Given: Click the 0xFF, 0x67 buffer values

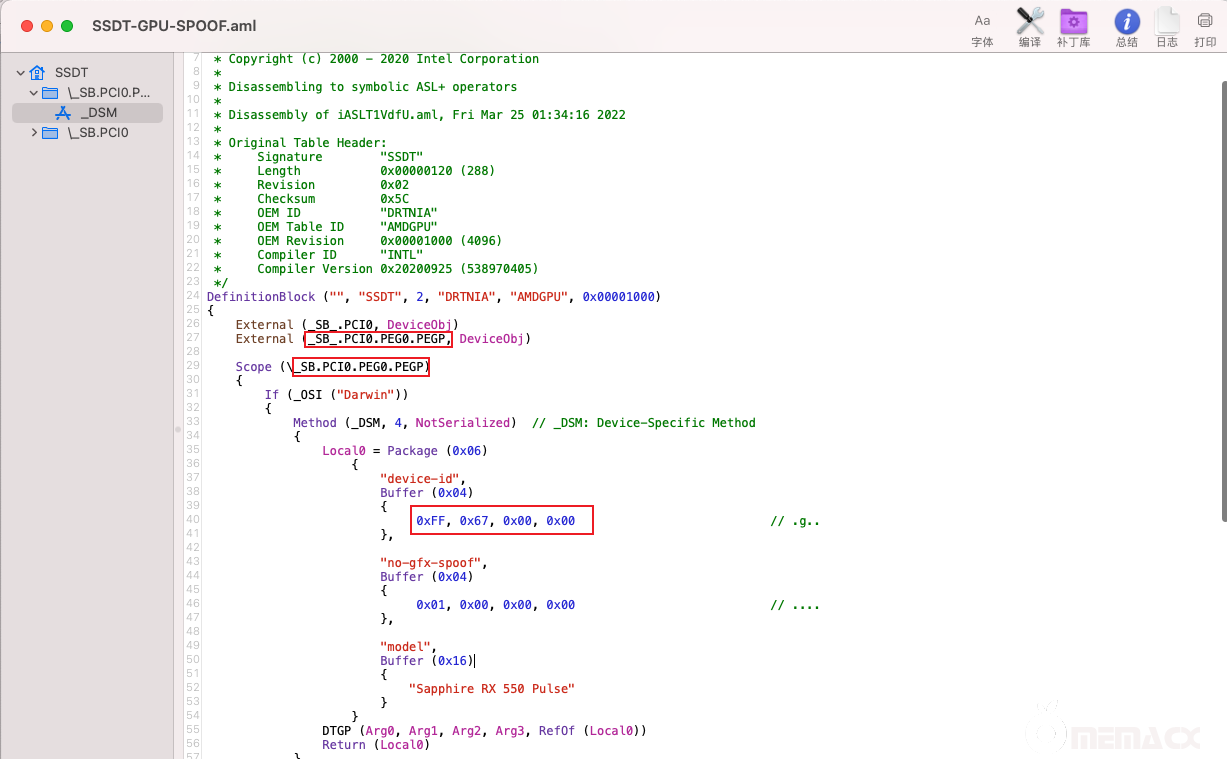Looking at the screenshot, I should (x=495, y=521).
